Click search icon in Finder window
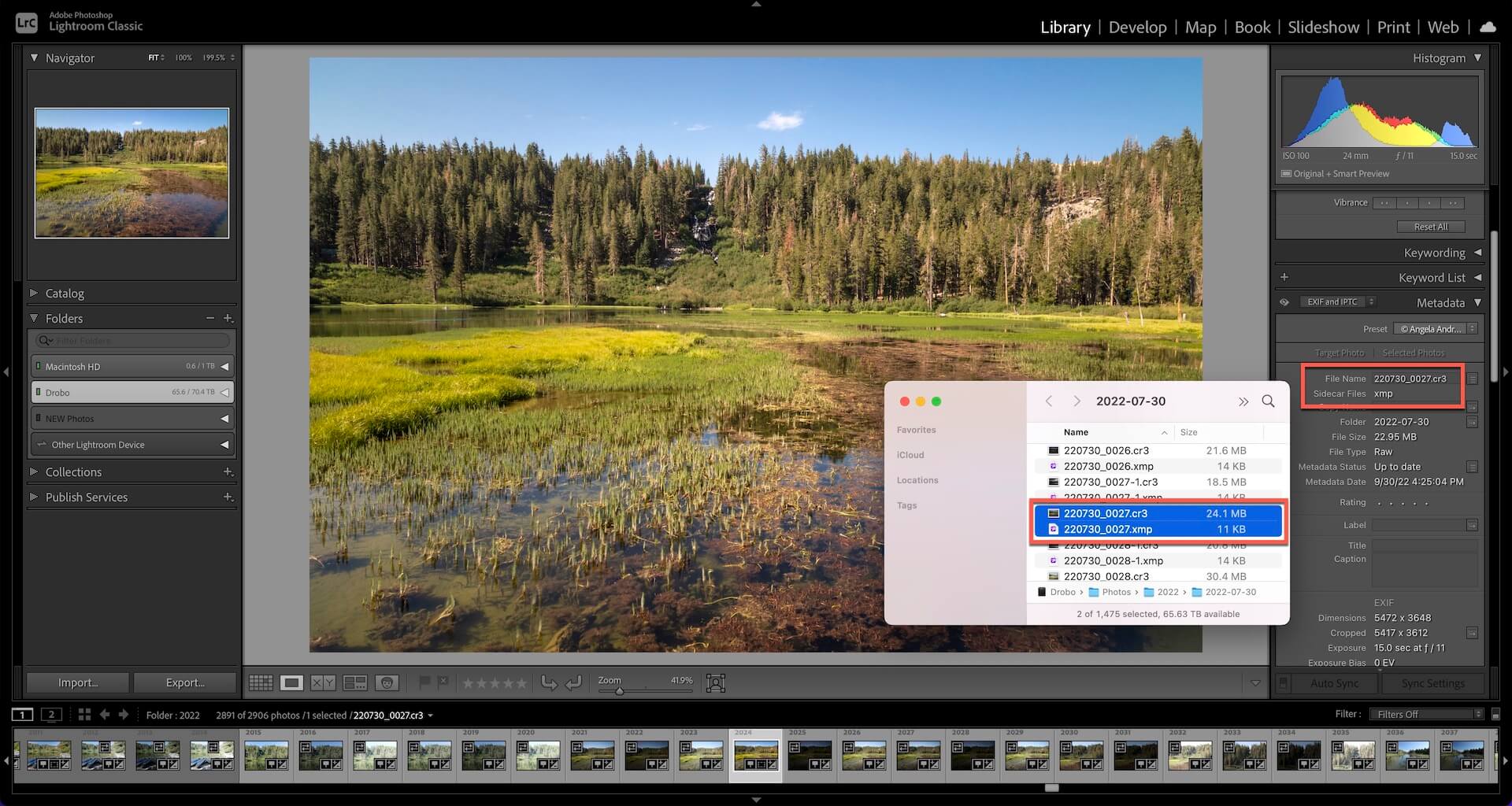This screenshot has height=806, width=1512. [x=1268, y=401]
